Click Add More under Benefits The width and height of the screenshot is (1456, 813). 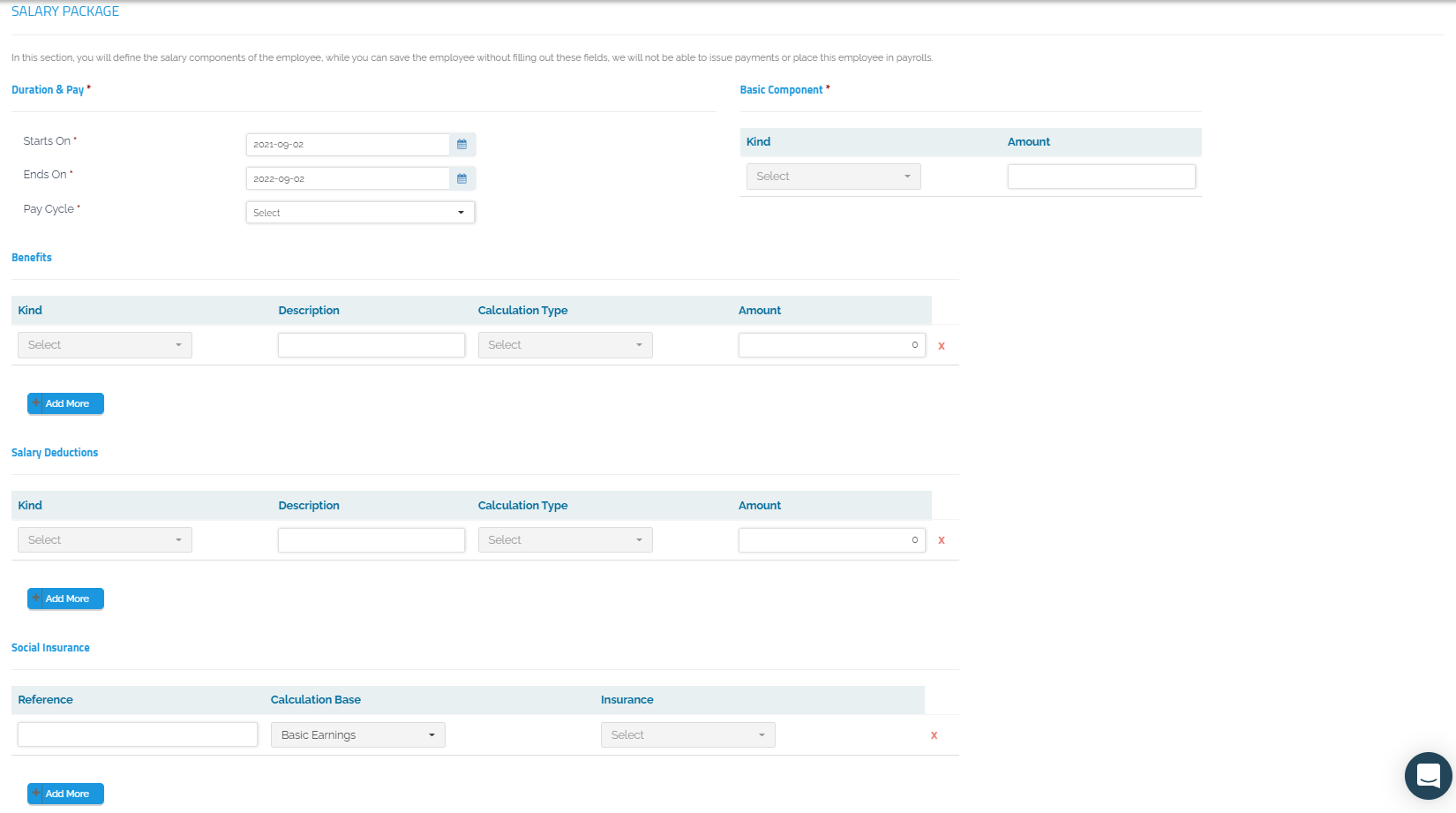point(66,403)
